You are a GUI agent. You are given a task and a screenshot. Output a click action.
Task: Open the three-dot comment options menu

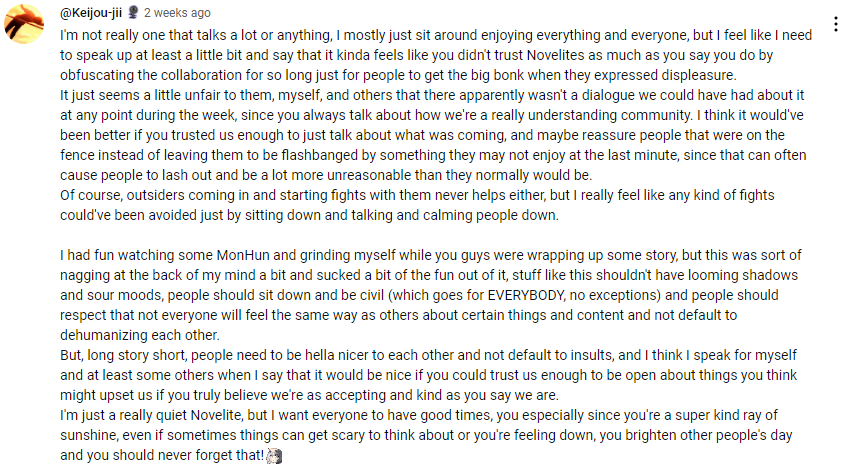tap(836, 24)
